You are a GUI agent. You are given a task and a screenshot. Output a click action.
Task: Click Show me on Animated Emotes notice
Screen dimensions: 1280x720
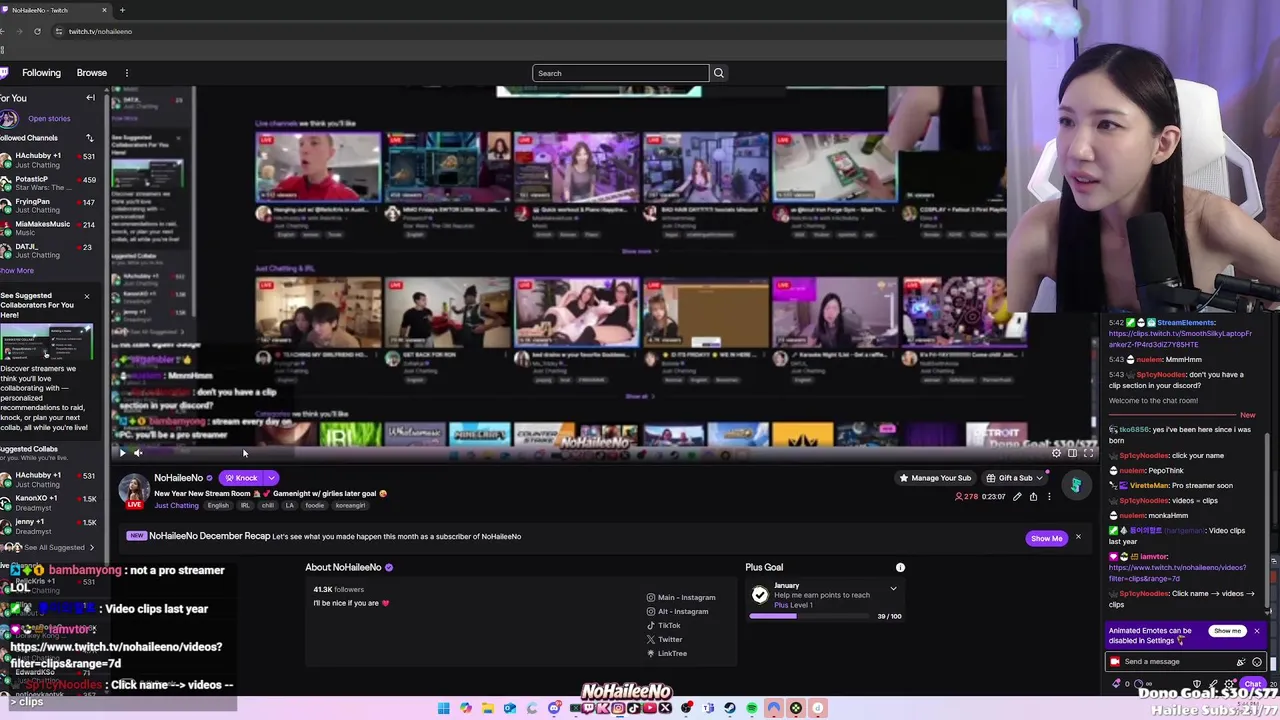pyautogui.click(x=1227, y=631)
